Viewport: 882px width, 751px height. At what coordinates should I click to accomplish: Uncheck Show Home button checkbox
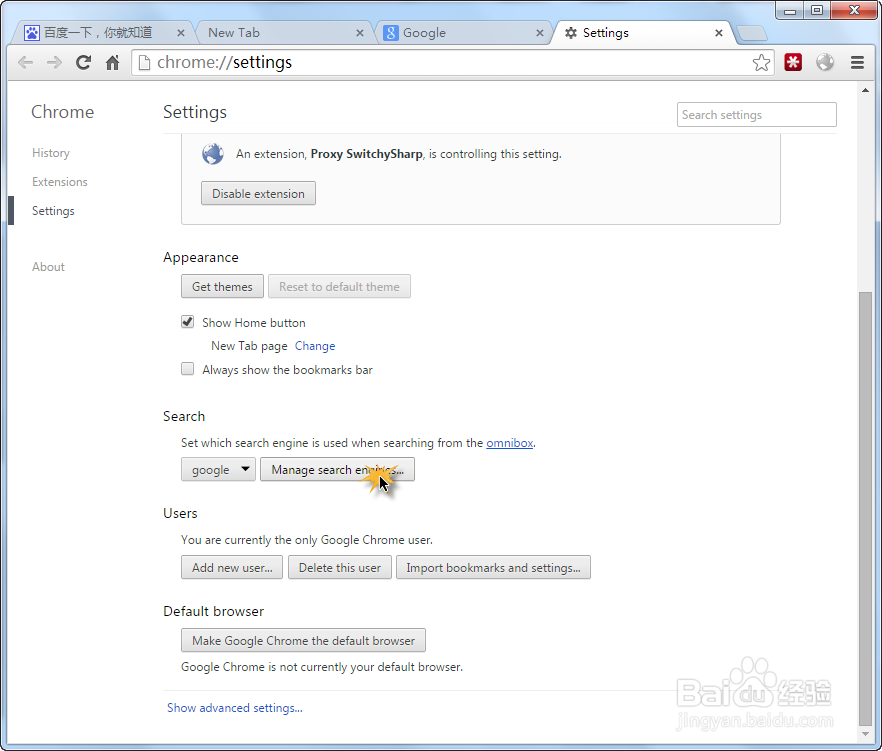pyautogui.click(x=187, y=322)
